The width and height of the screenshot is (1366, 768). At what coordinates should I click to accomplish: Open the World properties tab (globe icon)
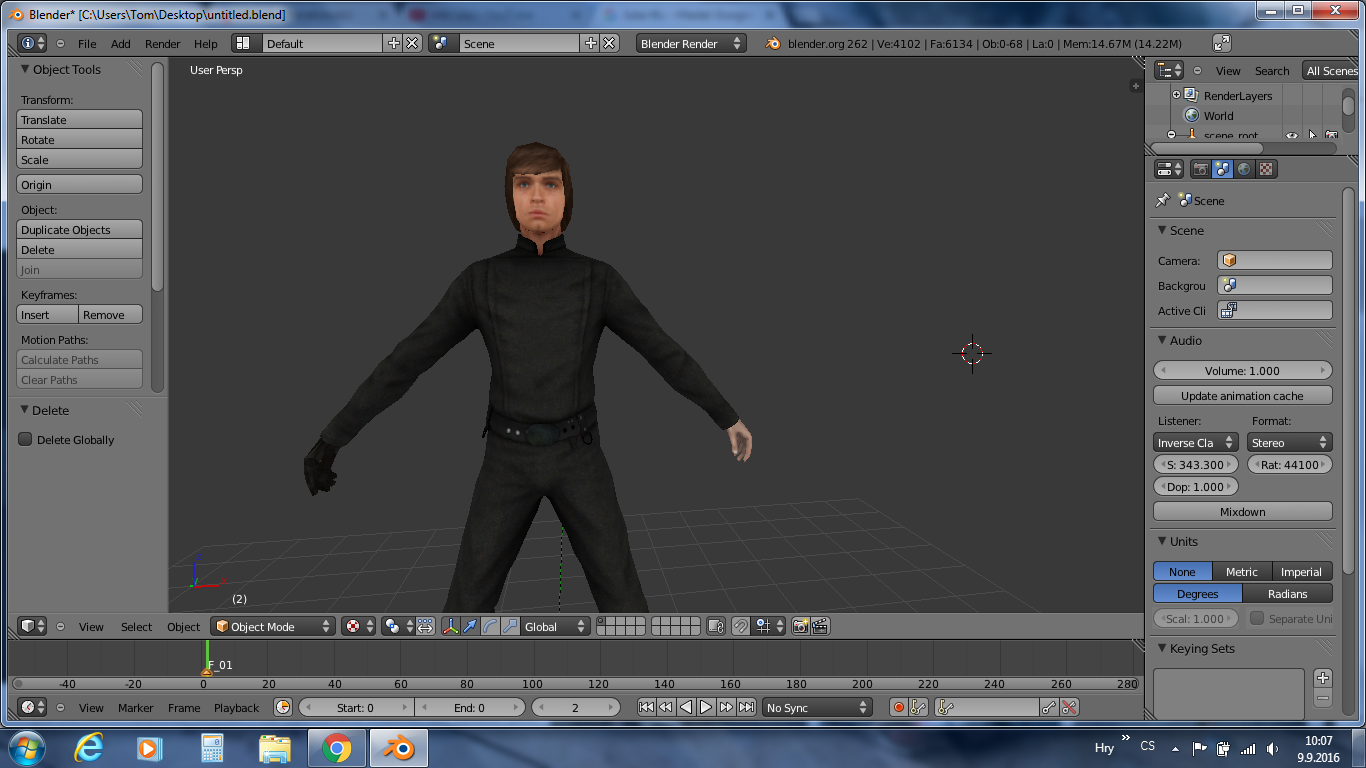(1244, 169)
